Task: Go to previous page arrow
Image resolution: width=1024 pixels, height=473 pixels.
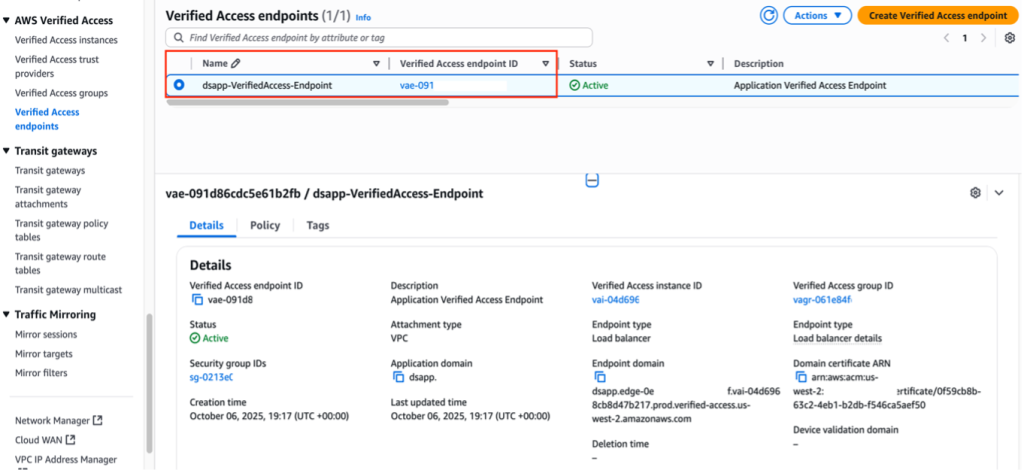Action: click(x=946, y=38)
